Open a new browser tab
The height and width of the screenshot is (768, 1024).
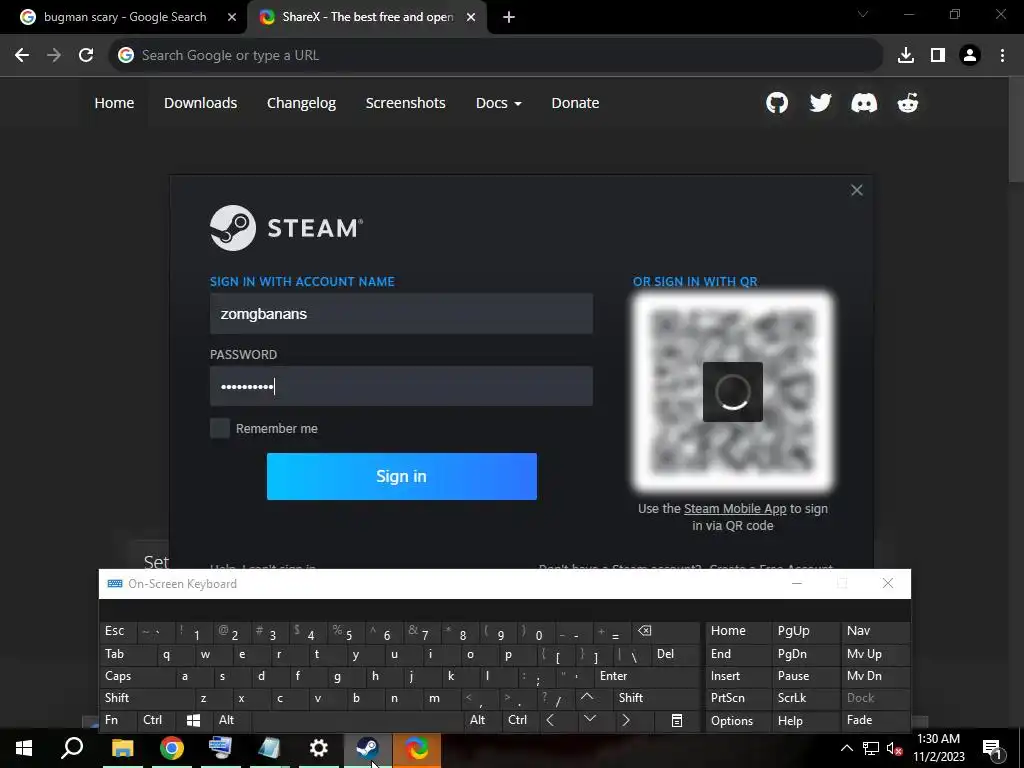[509, 18]
